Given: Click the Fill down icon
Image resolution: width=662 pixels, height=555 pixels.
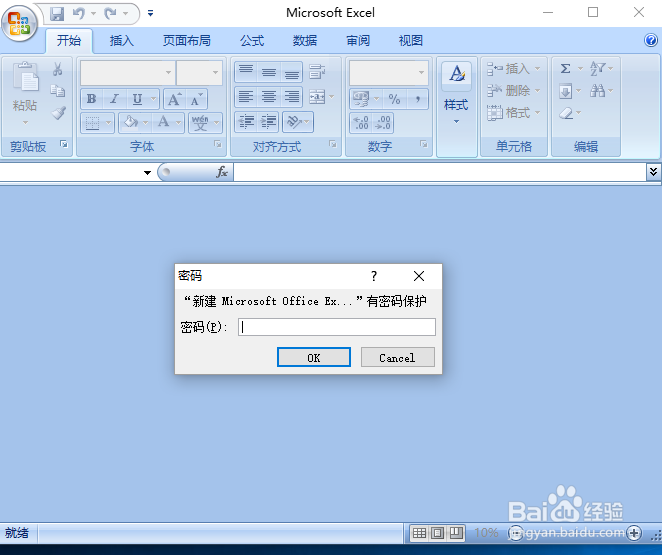Looking at the screenshot, I should [x=565, y=91].
